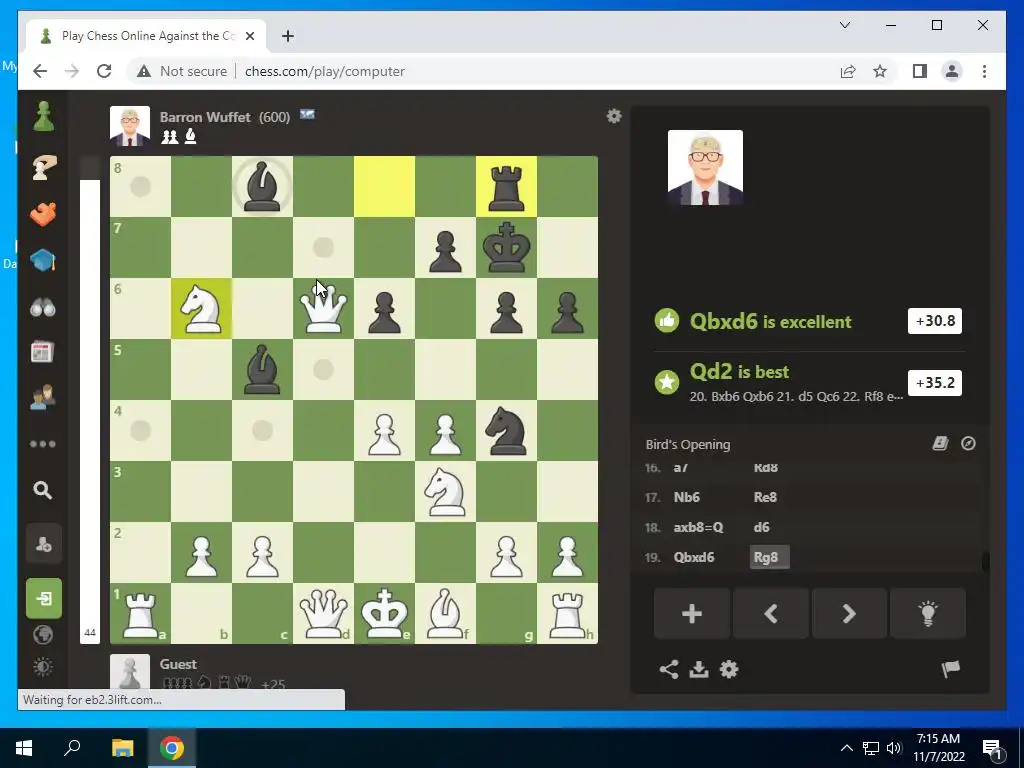
Task: Select the white queen on d6
Action: (323, 309)
